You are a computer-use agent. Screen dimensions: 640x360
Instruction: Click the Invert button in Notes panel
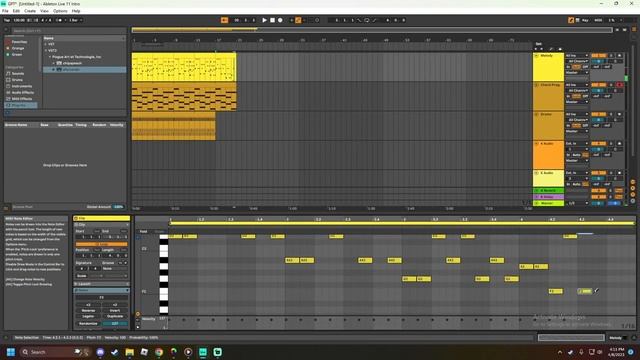[x=115, y=310]
